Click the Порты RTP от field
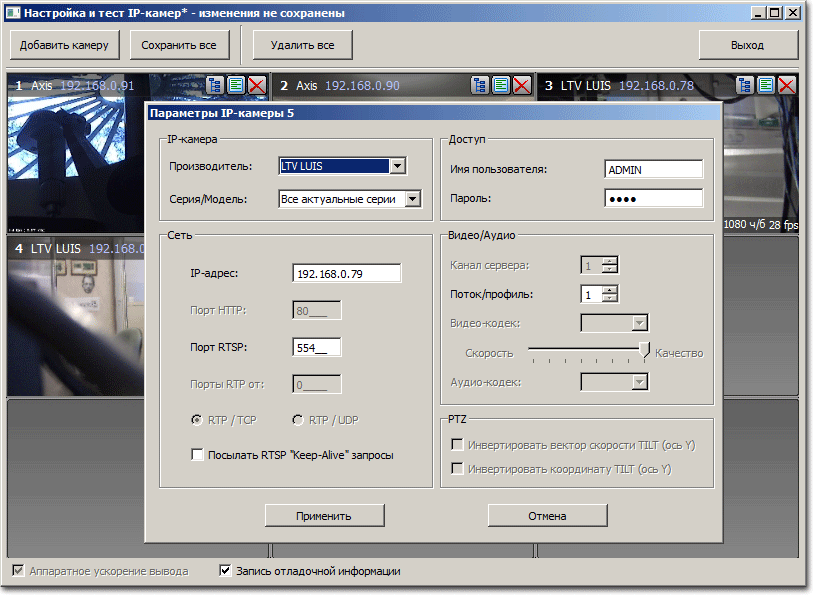Viewport: 816px width, 596px height. pos(317,385)
